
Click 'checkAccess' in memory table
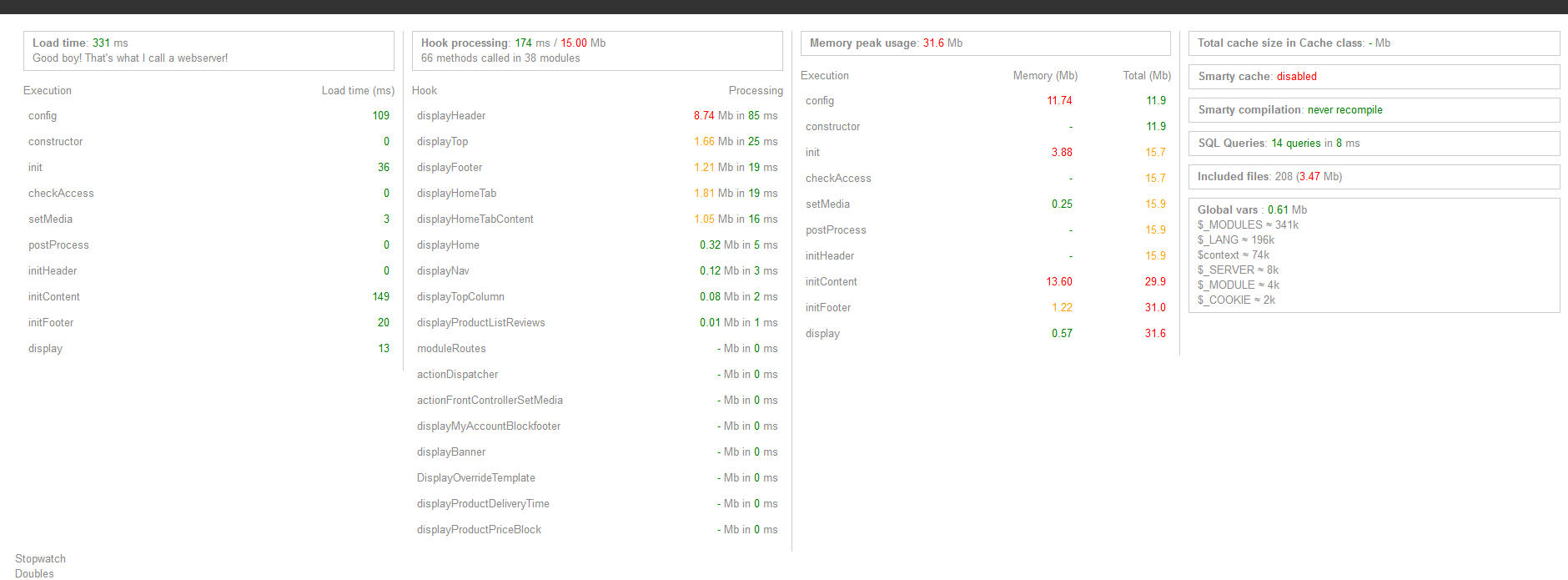(x=838, y=179)
